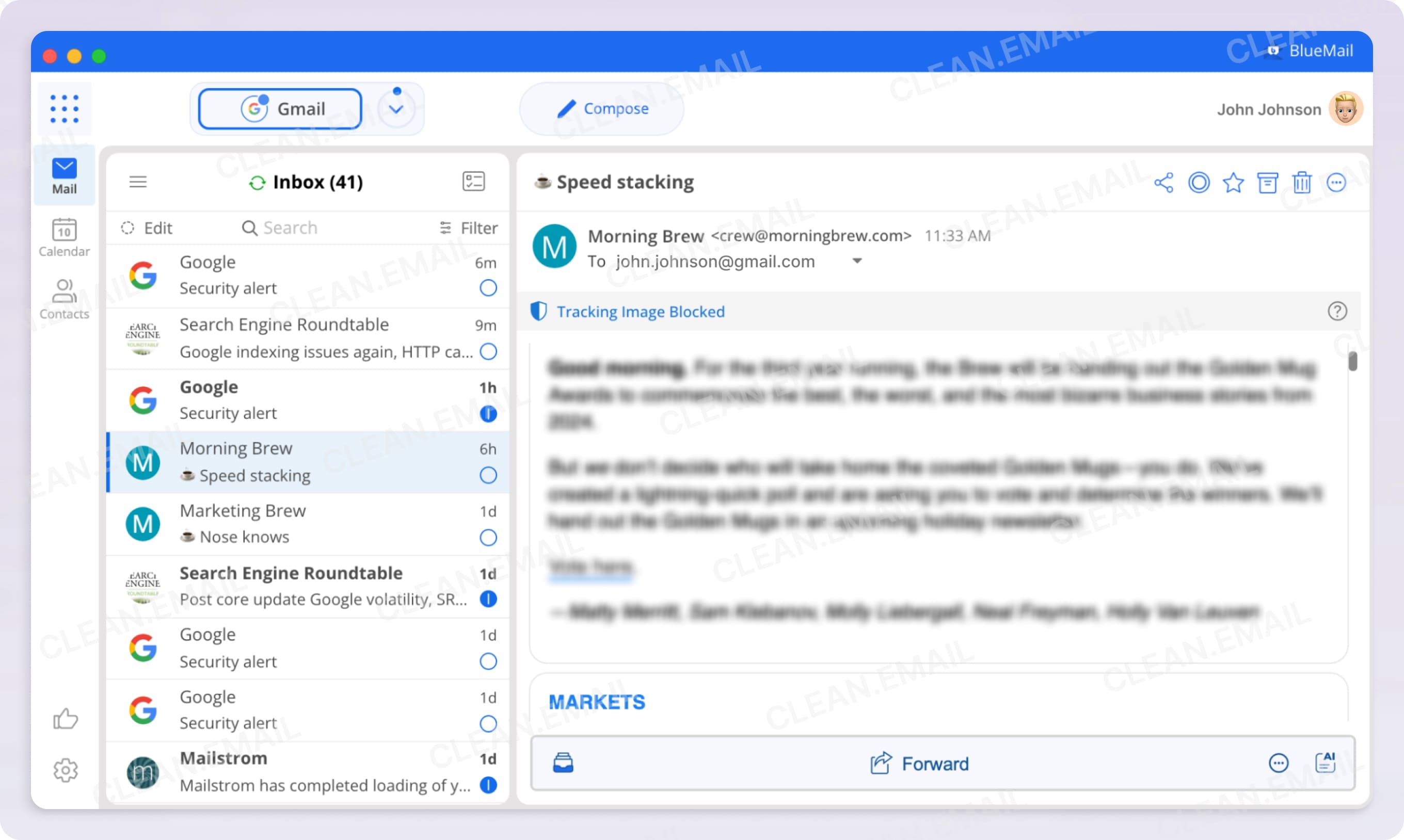The width and height of the screenshot is (1404, 840).
Task: Delete the Speed stacking email
Action: click(x=1302, y=182)
